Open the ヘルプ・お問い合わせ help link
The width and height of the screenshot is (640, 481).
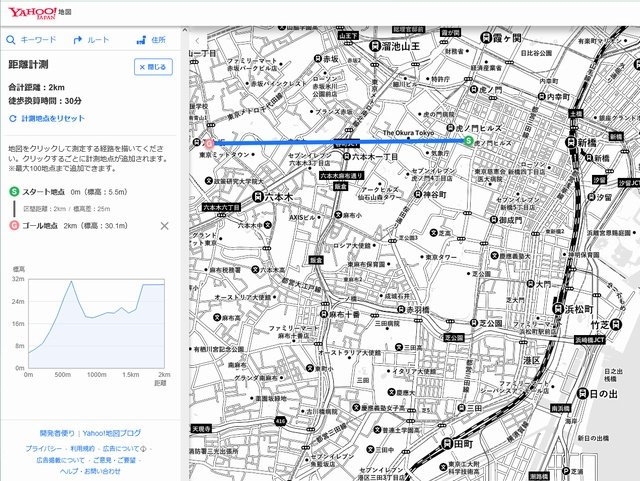[90, 471]
